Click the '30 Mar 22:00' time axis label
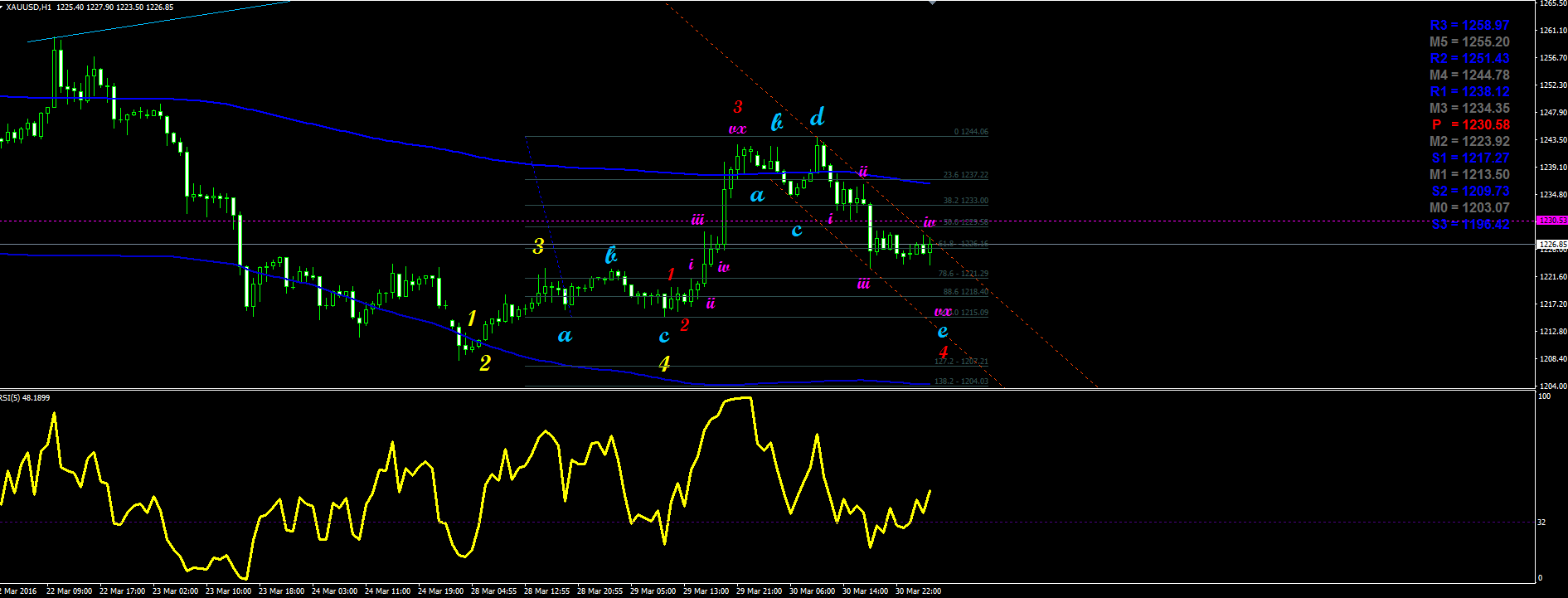Screen dimensions: 1568x598 (x=919, y=591)
